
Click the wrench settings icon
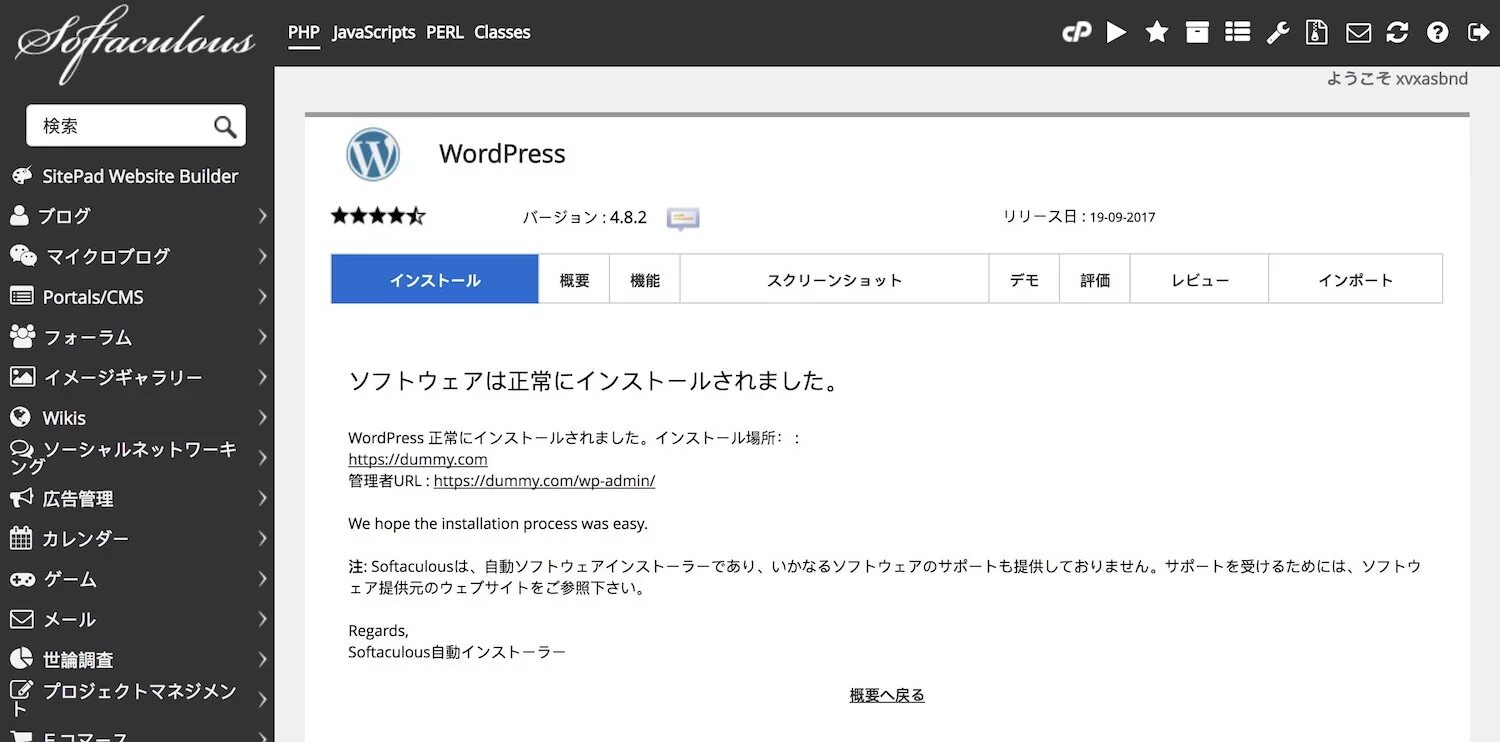[x=1278, y=33]
